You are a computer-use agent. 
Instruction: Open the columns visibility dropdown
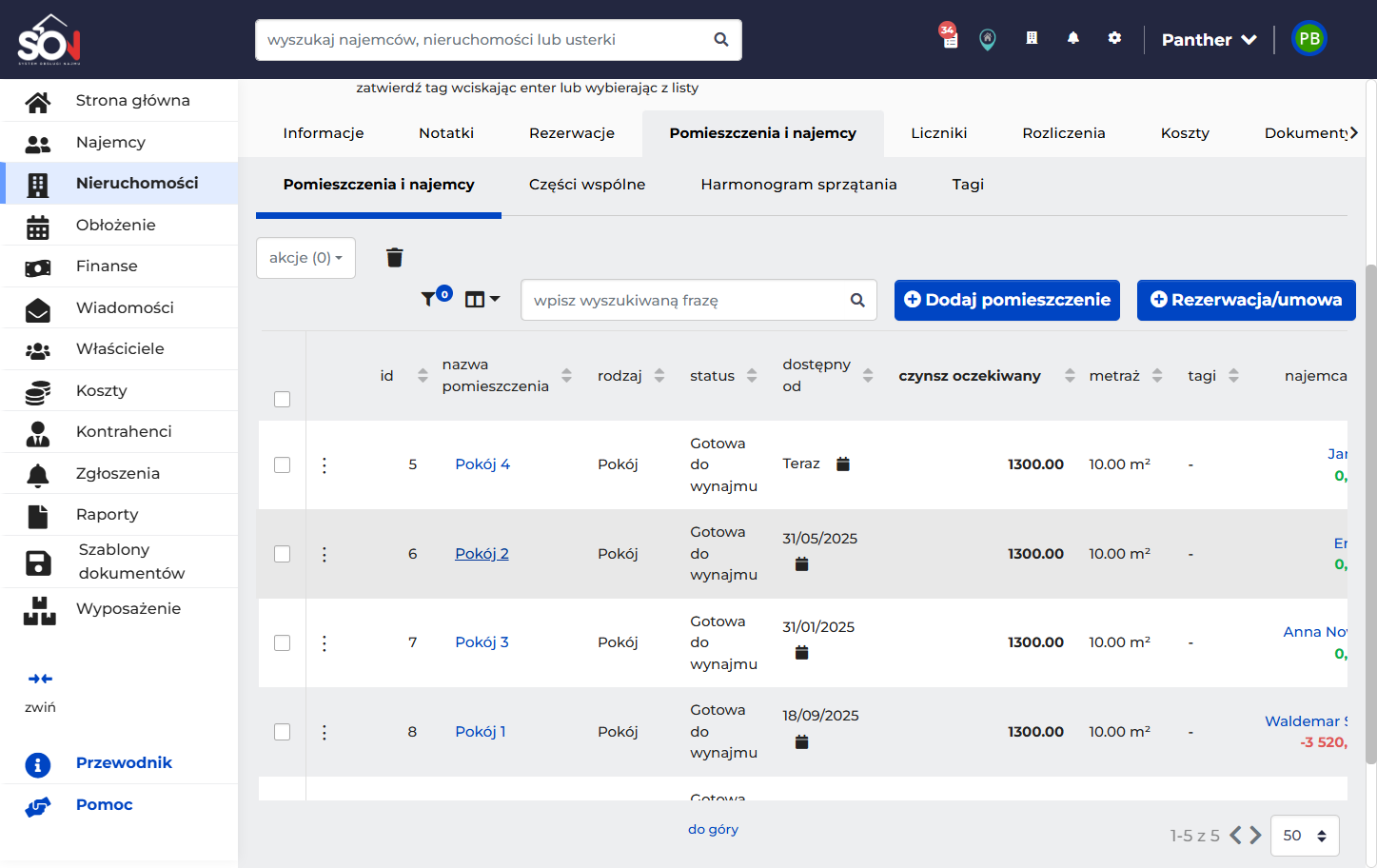coord(482,299)
